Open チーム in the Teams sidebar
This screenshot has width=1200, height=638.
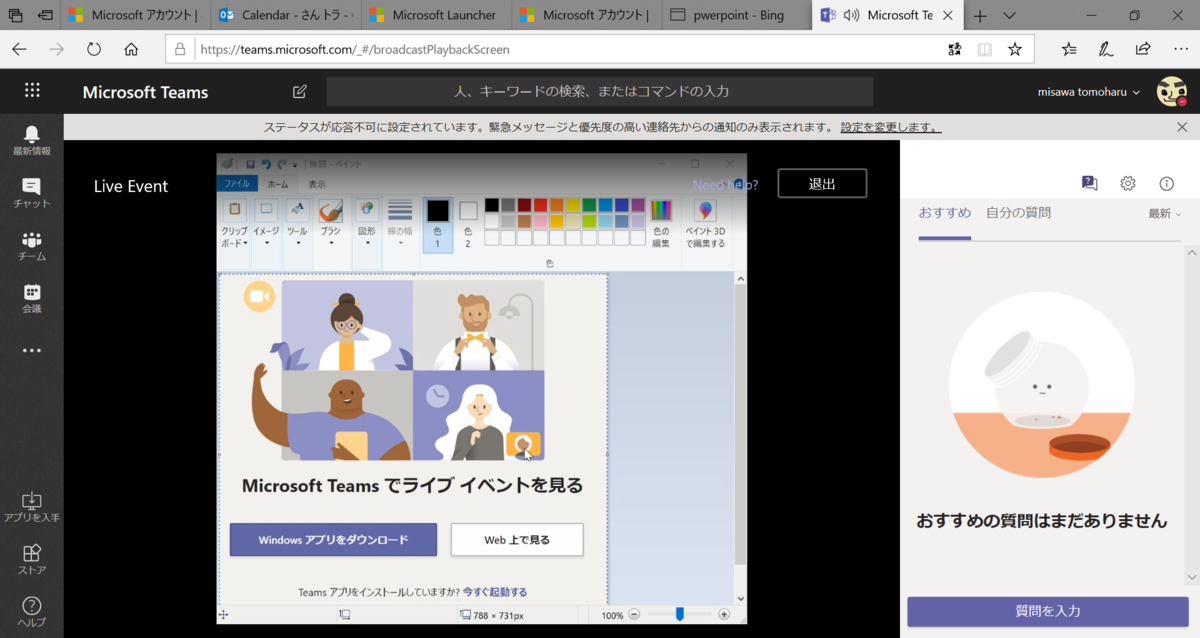(32, 246)
